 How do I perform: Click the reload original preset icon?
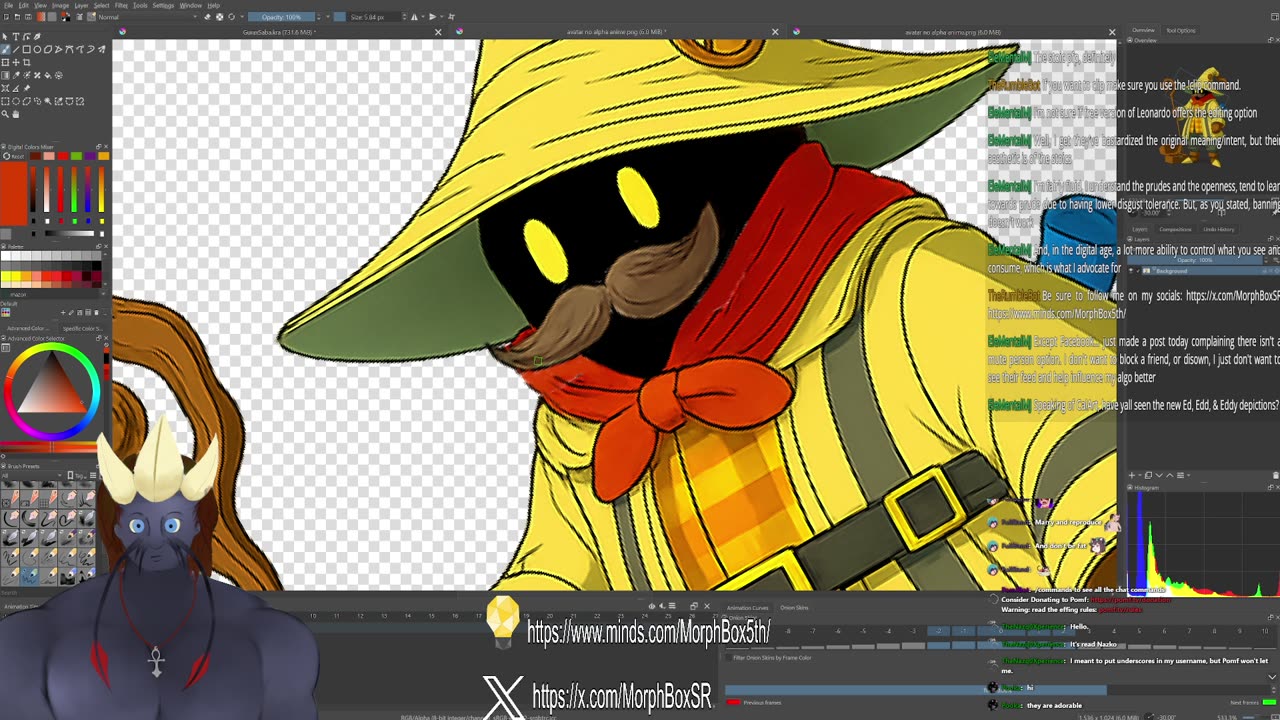tap(231, 17)
